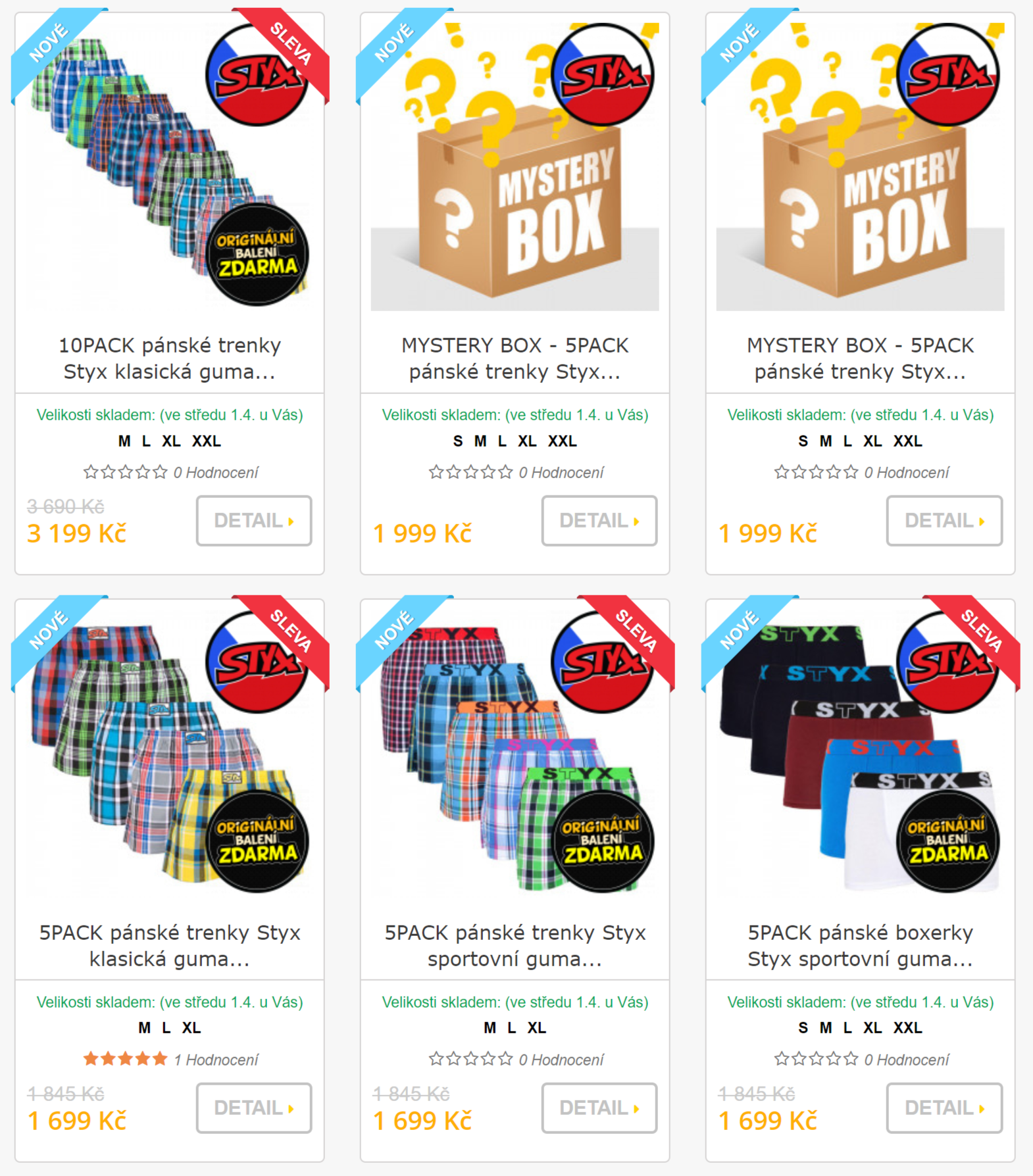1033x1176 pixels.
Task: Click the Styx logo on the 10PACK card
Action: [x=257, y=75]
